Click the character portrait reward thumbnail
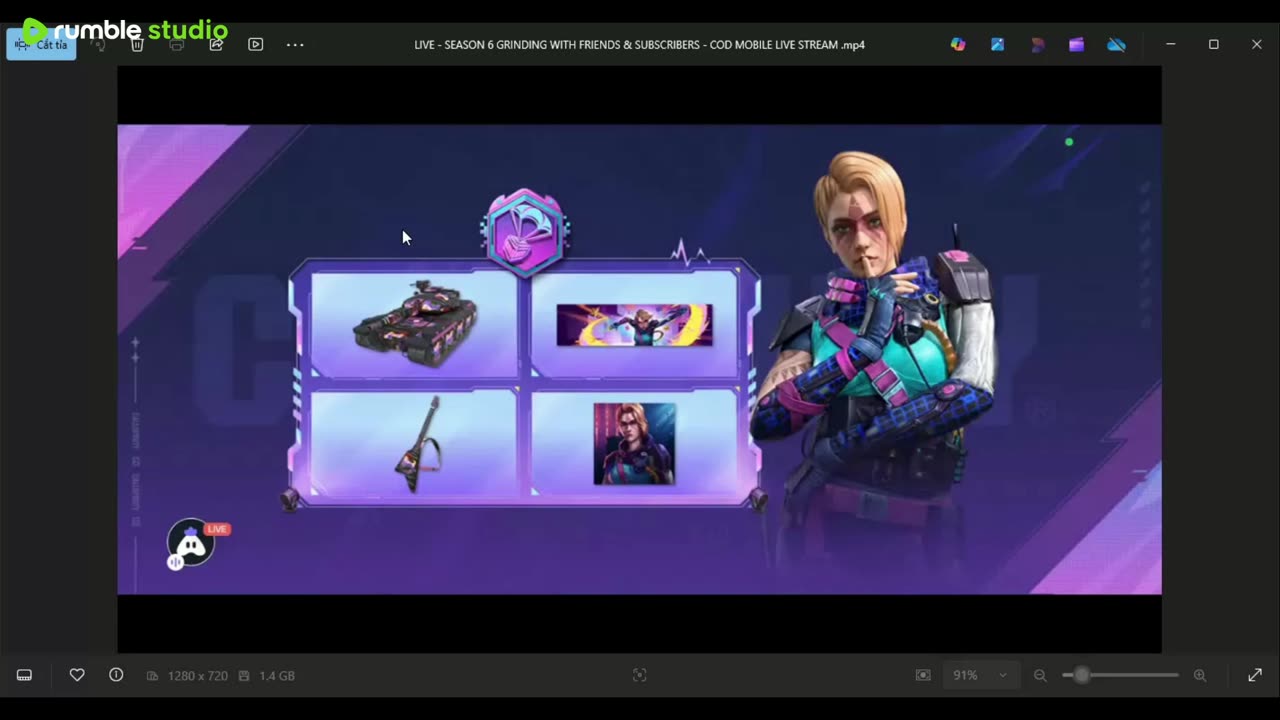Screen dimensions: 1280x720 click(634, 444)
